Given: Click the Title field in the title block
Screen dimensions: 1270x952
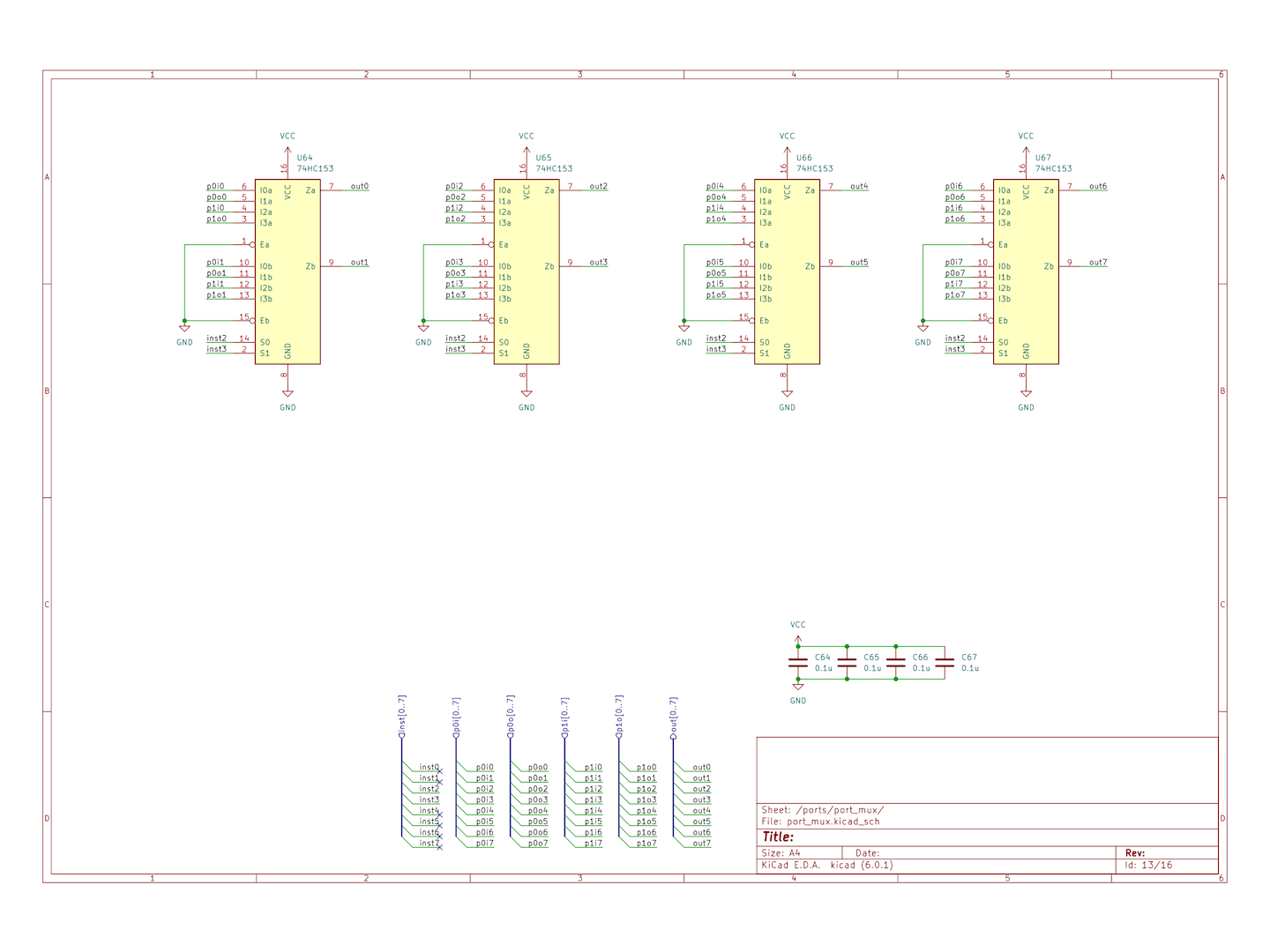Looking at the screenshot, I should pos(778,837).
